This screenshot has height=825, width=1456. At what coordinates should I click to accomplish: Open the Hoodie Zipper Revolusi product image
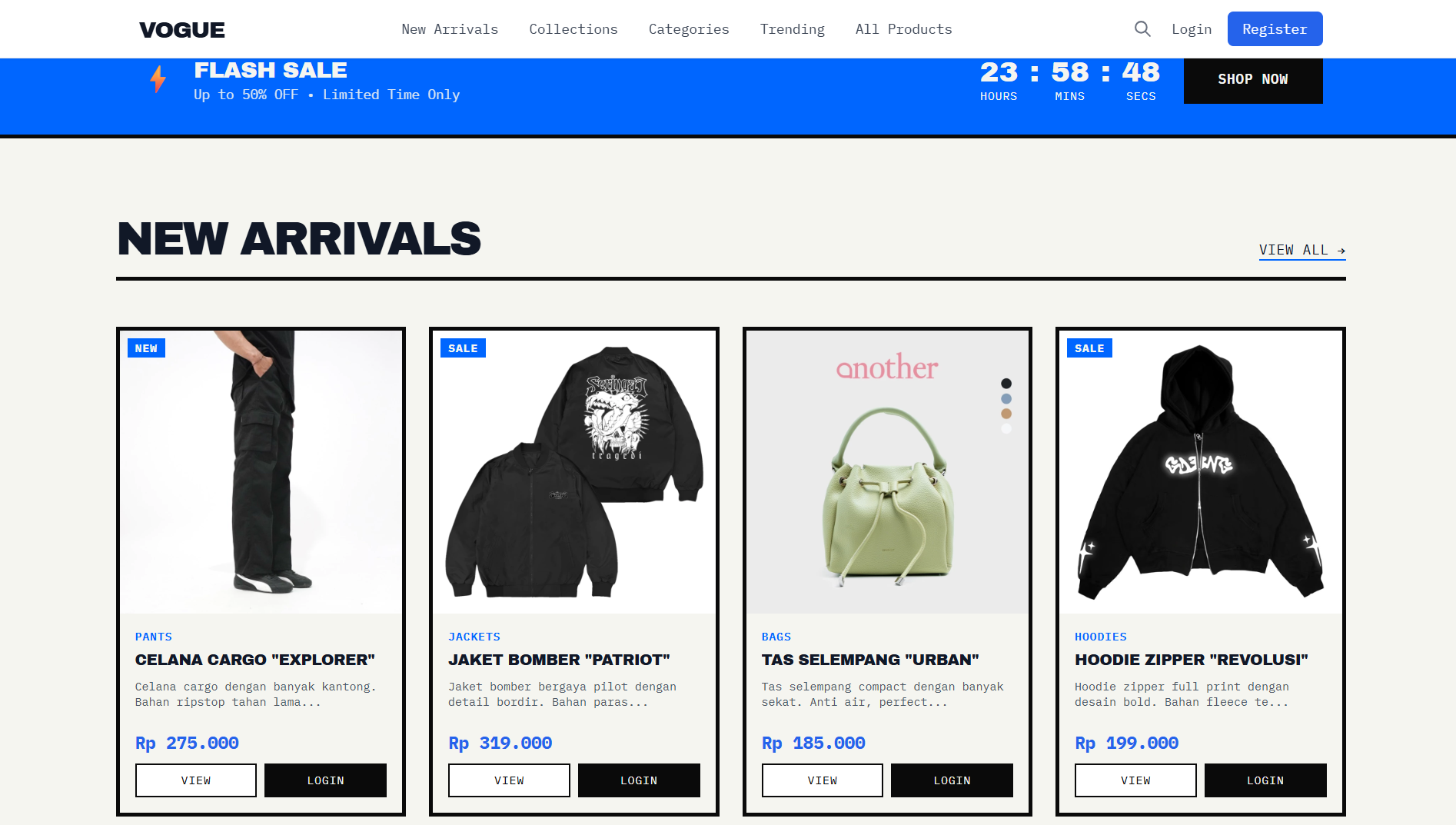point(1201,472)
